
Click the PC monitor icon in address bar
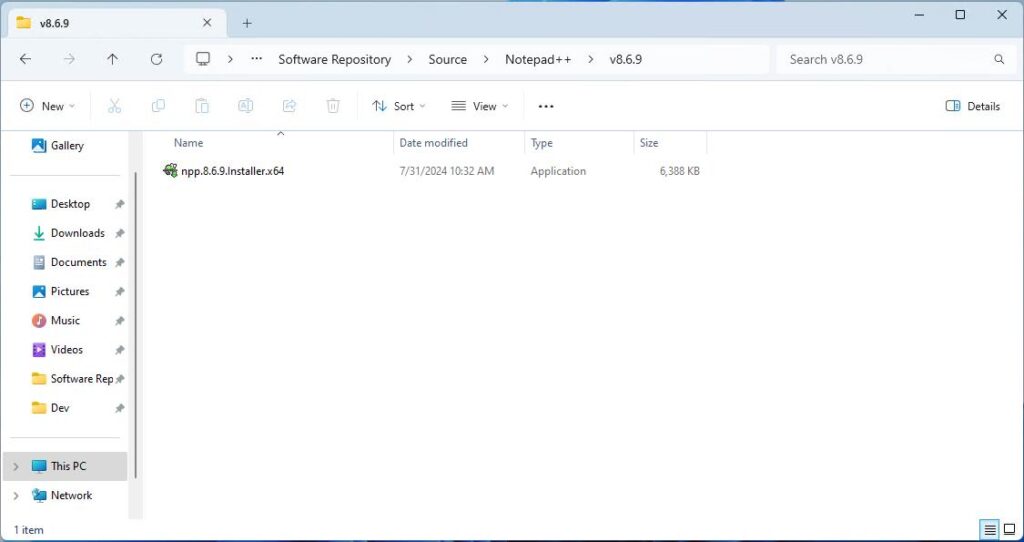[203, 59]
